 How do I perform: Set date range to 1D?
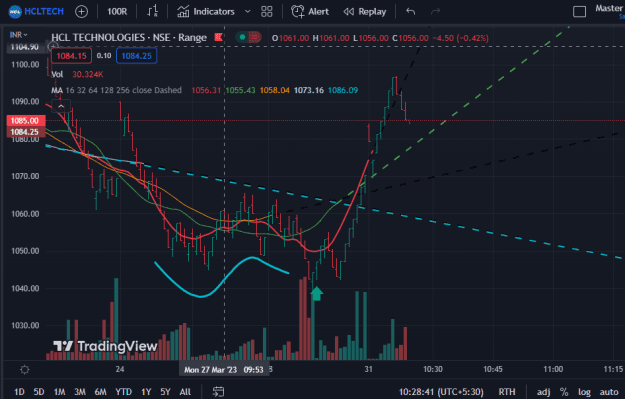click(x=19, y=392)
